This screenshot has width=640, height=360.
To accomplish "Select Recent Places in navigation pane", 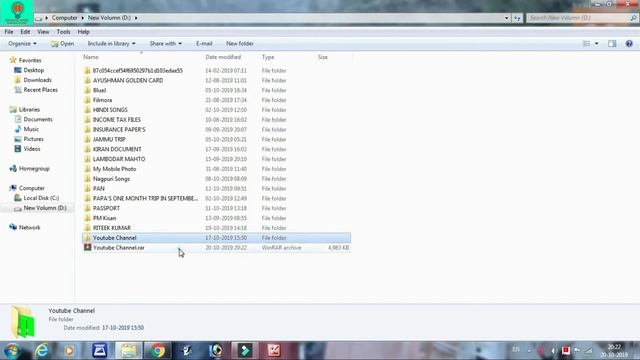I will click(x=40, y=90).
